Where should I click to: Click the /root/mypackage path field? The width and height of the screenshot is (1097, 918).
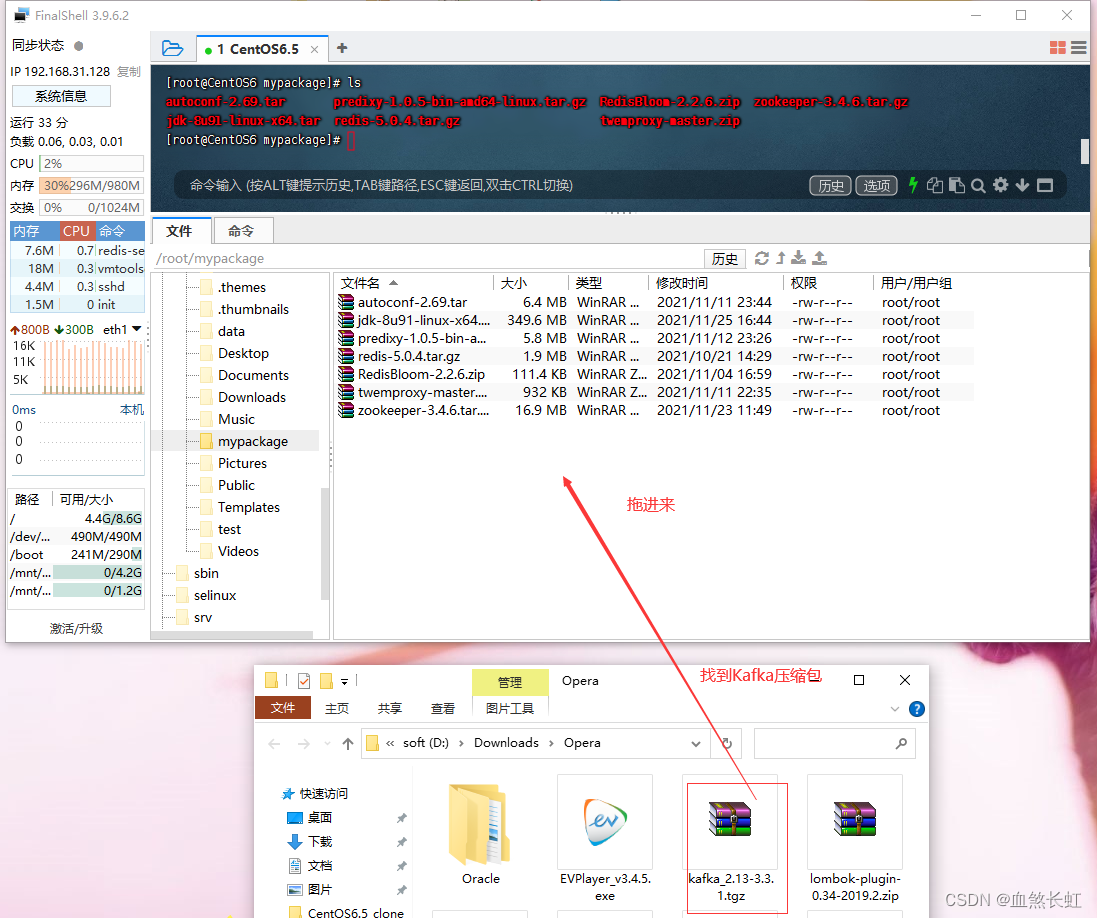pyautogui.click(x=427, y=258)
